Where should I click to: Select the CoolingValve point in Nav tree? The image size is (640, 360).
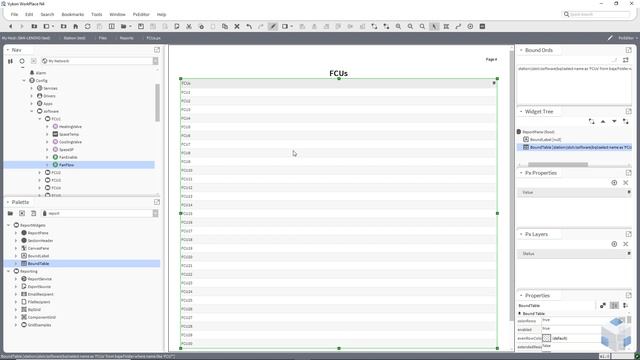click(x=67, y=142)
